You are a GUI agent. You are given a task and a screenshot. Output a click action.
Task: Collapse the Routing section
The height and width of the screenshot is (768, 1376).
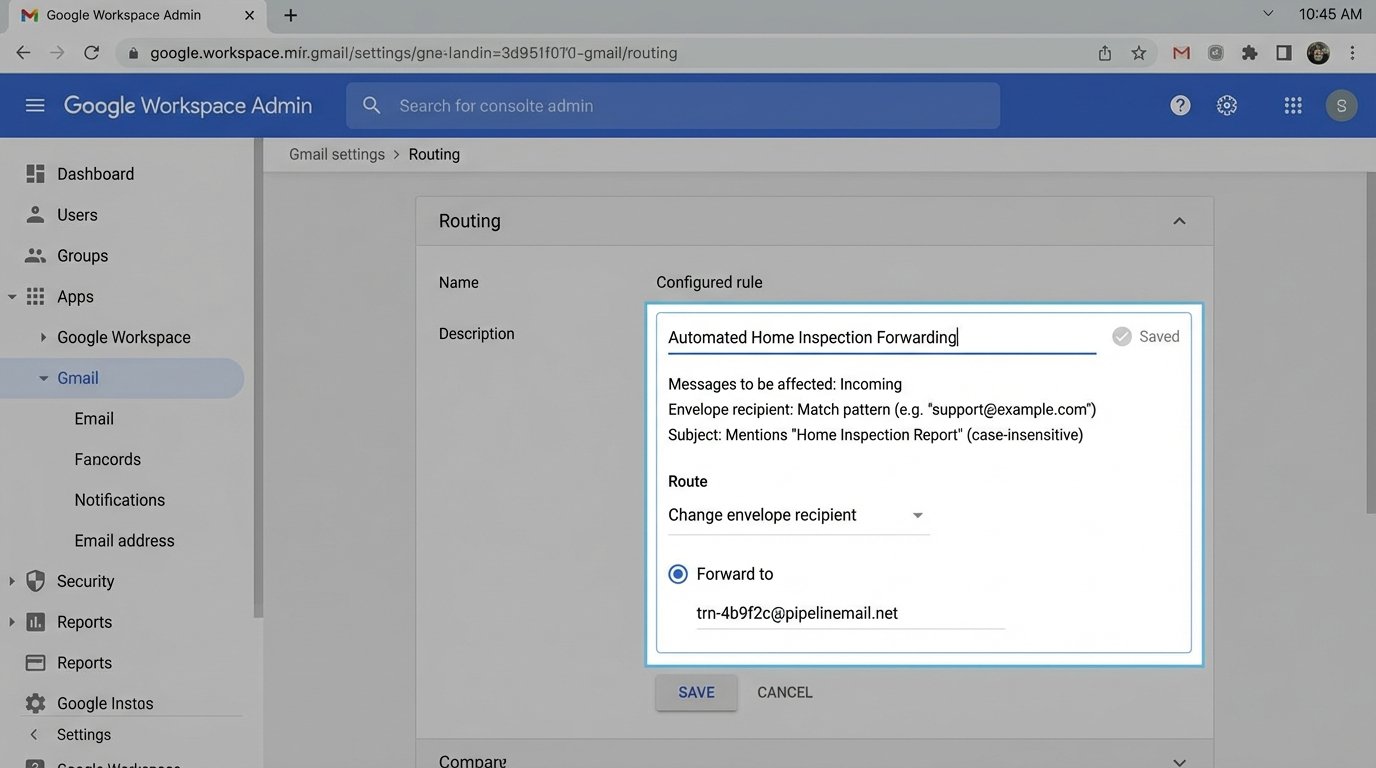click(x=1179, y=220)
